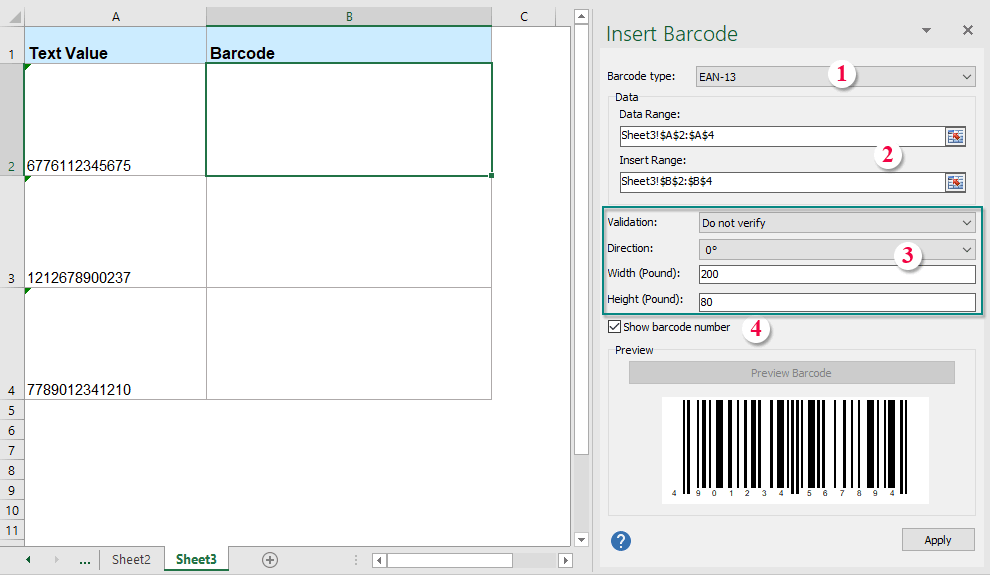Open the blue help question mark
Viewport: 990px width, 575px height.
[621, 541]
